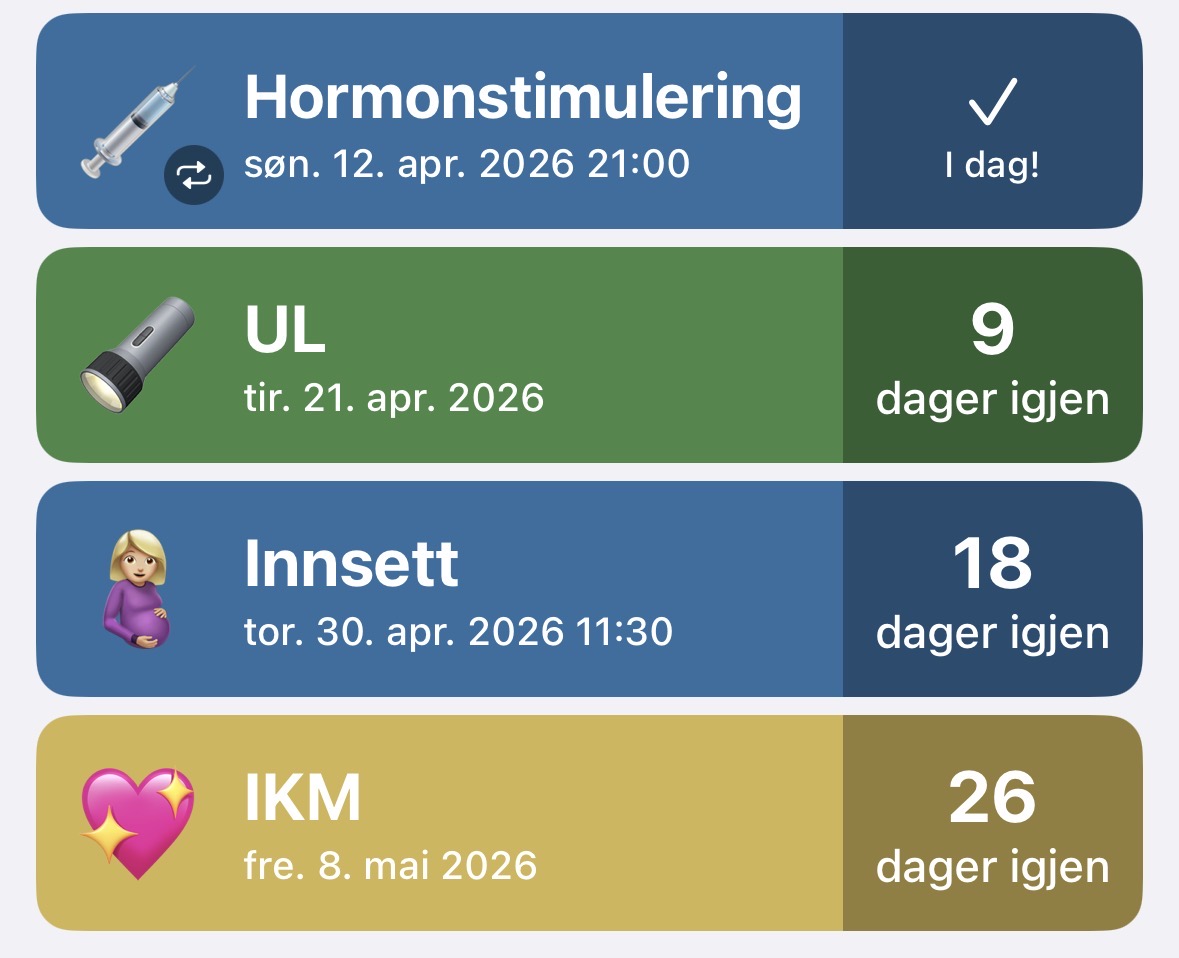Tap 'dager igjen' label under 26
This screenshot has width=1179, height=958.
point(992,868)
